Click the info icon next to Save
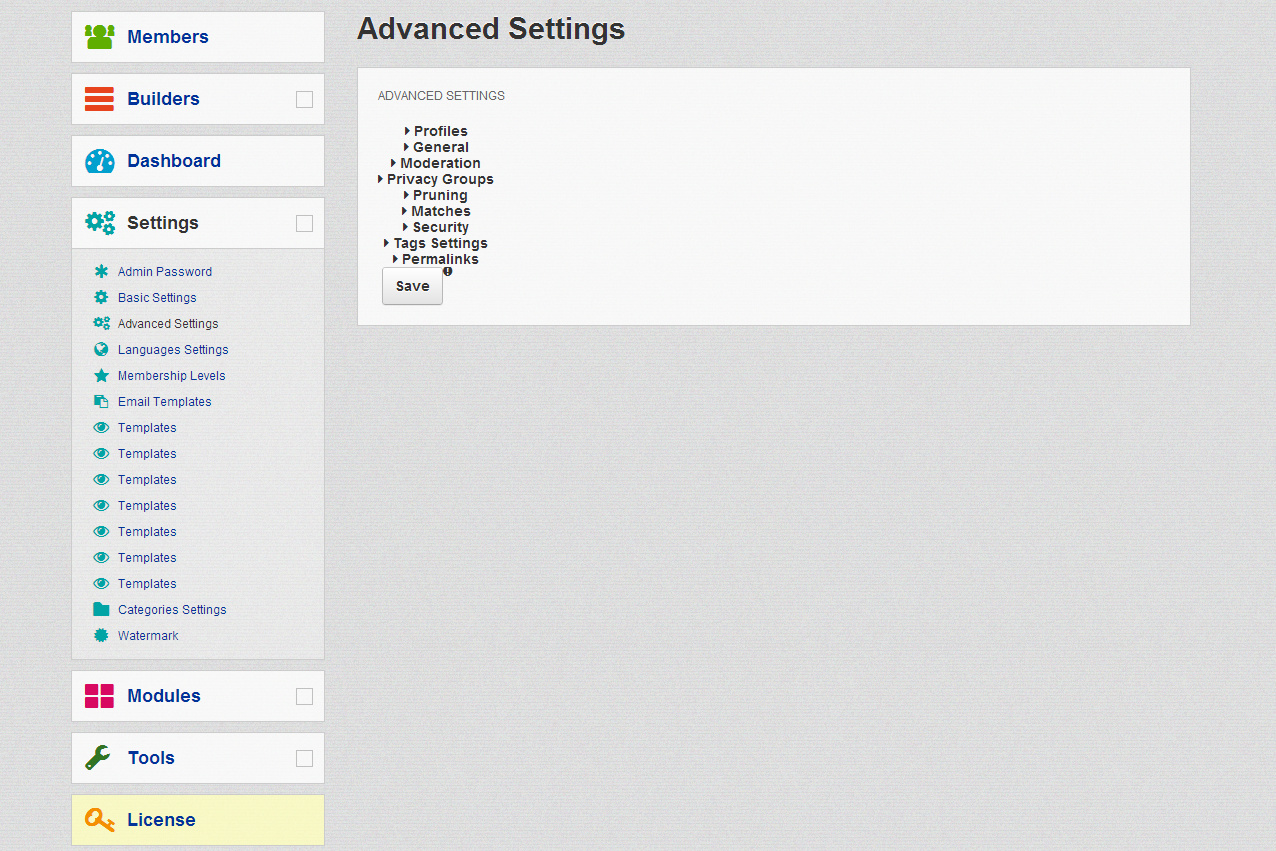1276x851 pixels. [x=448, y=271]
